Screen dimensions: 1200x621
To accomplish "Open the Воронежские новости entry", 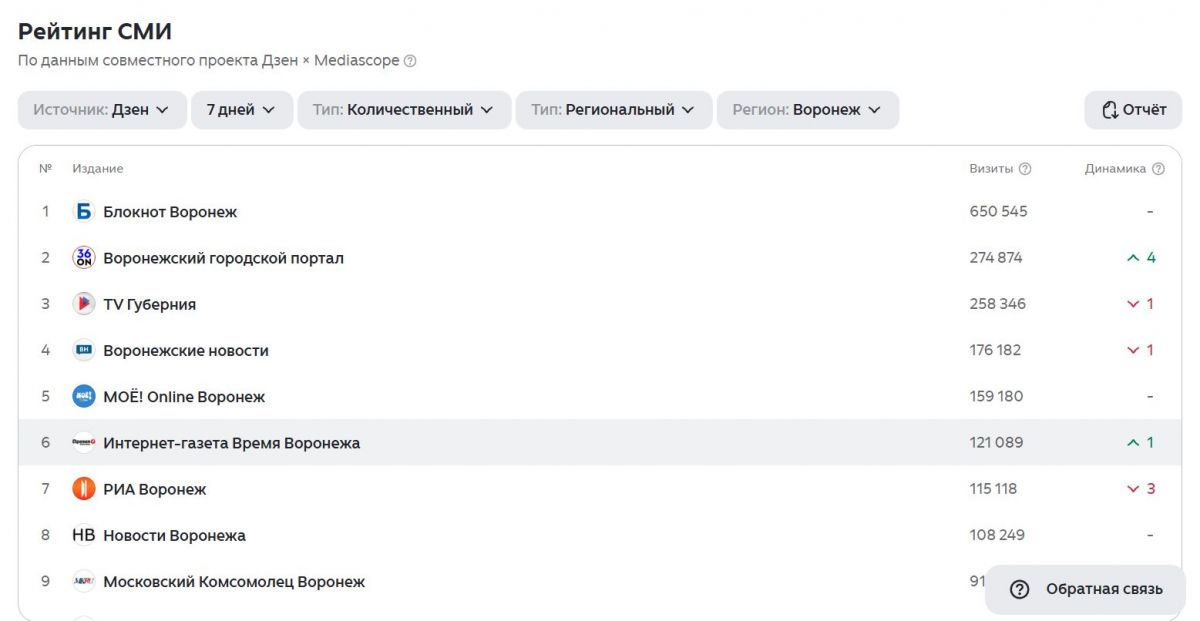I will [600, 350].
